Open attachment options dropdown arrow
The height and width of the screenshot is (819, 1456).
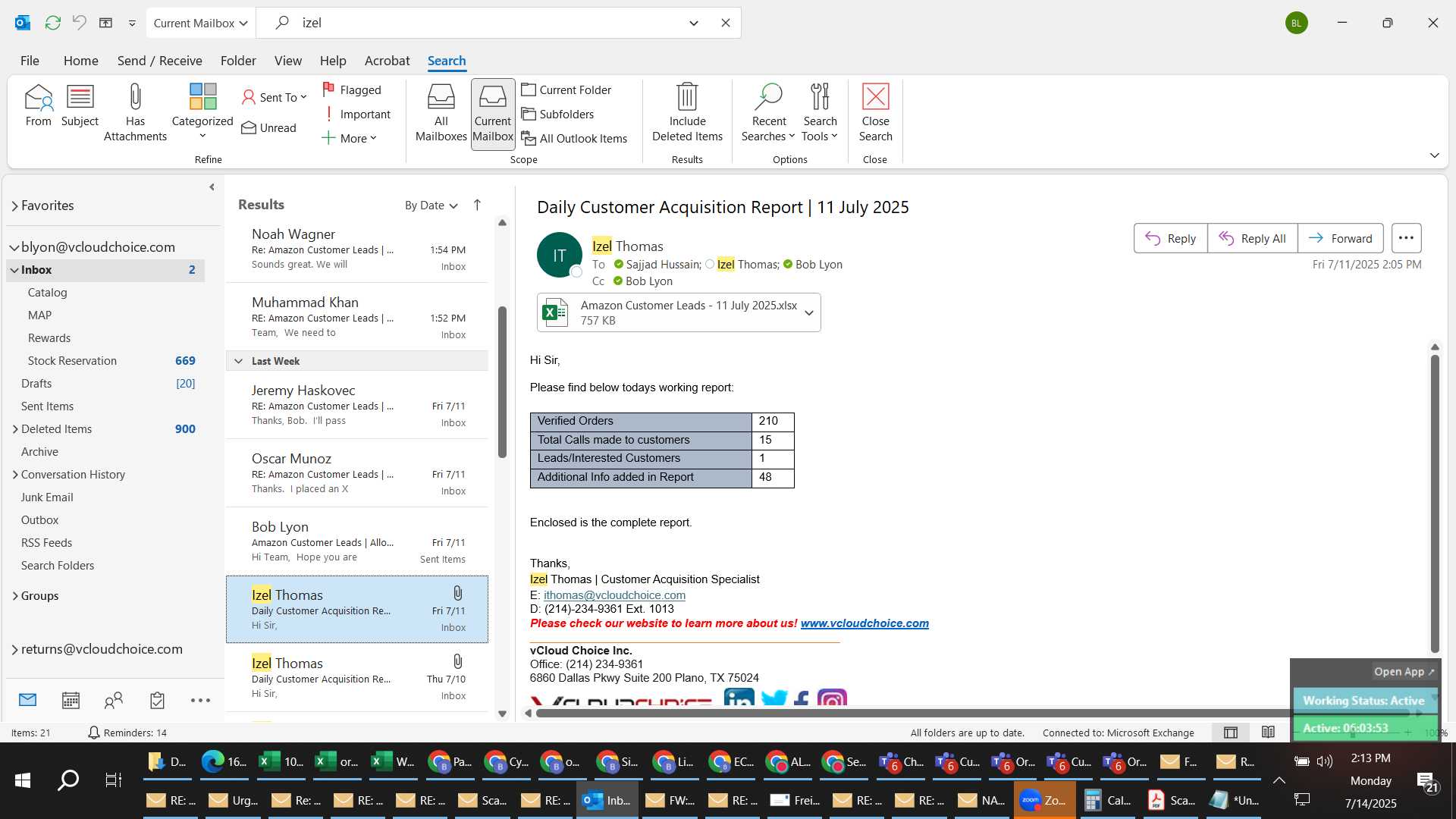(x=809, y=313)
